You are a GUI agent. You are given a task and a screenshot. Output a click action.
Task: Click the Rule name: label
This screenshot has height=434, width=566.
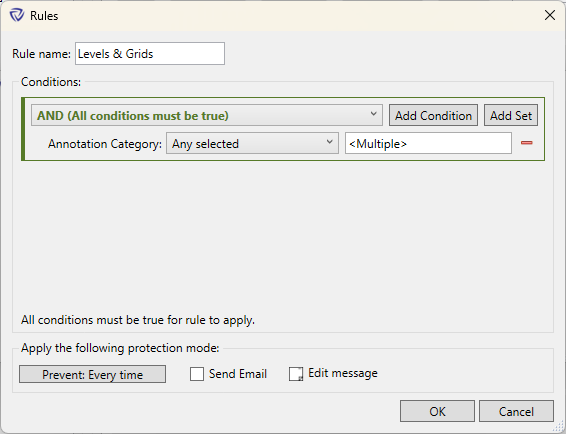pos(42,54)
